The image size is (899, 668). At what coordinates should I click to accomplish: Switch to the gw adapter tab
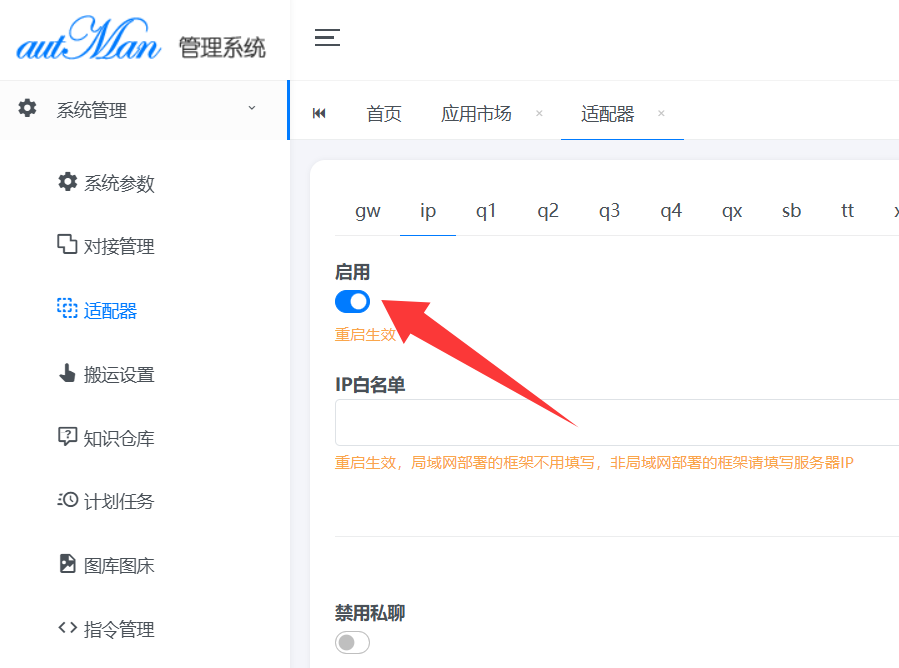368,211
